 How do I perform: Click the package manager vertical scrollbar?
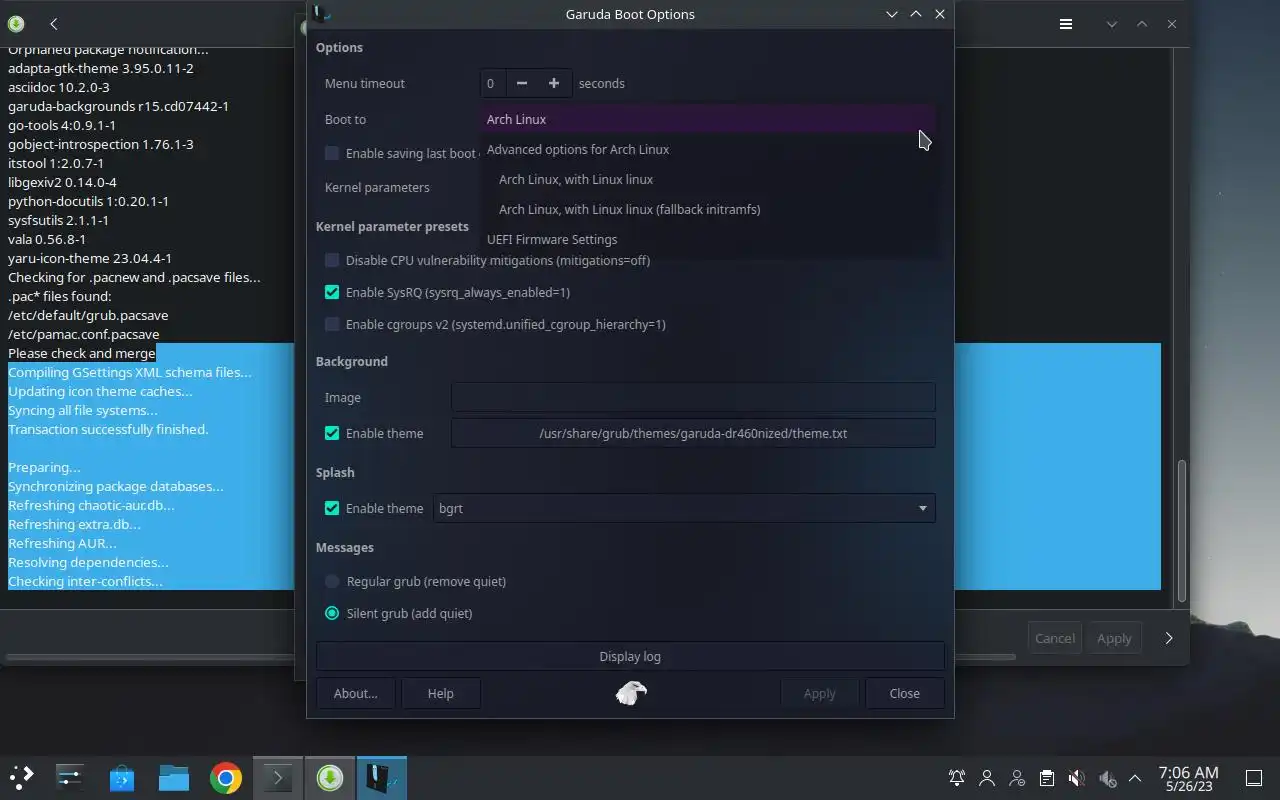tap(1181, 531)
